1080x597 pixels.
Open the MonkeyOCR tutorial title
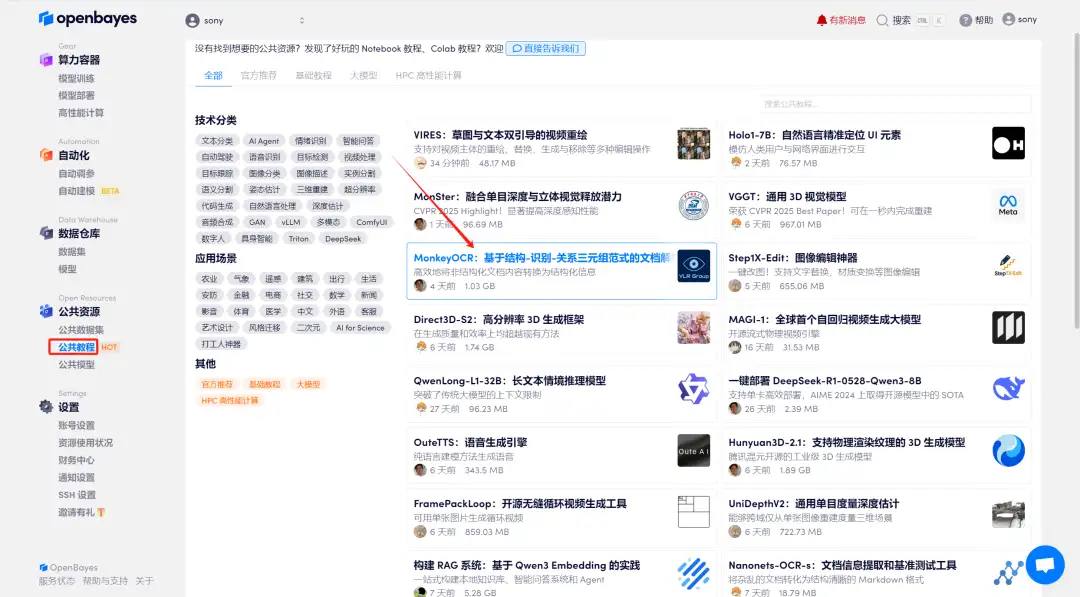(541, 258)
